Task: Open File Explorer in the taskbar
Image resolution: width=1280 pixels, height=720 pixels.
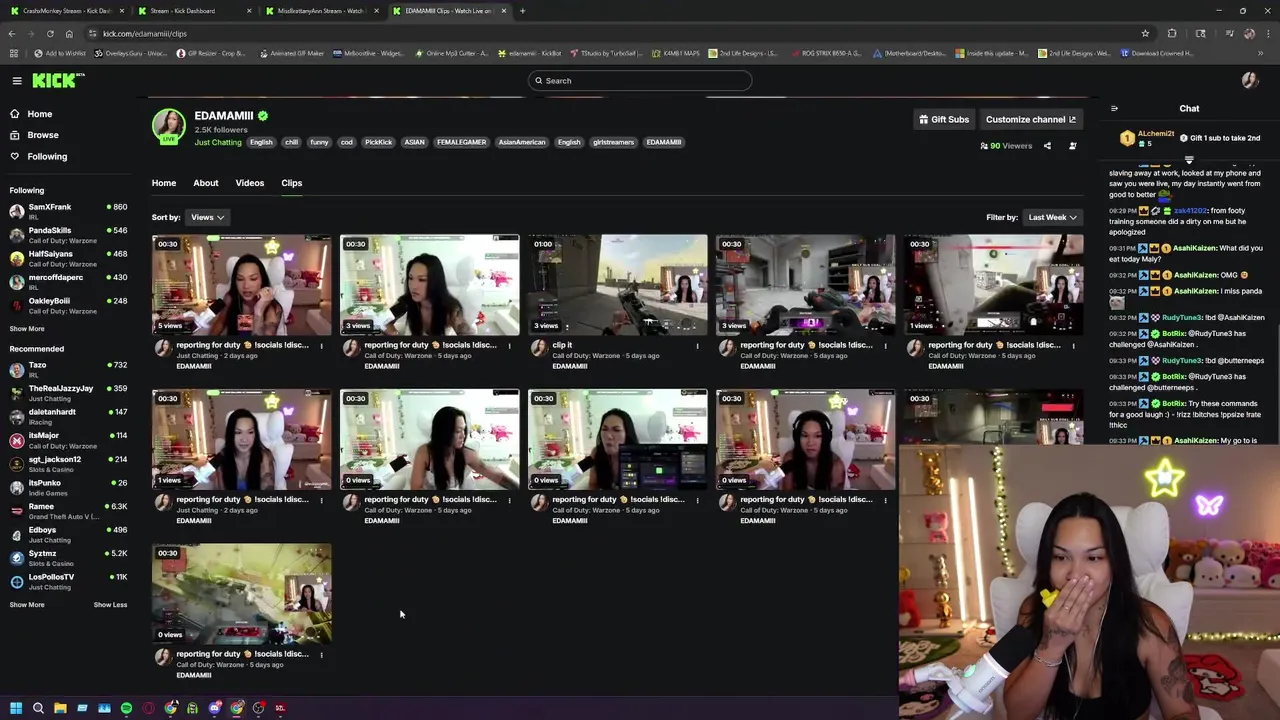Action: click(60, 708)
